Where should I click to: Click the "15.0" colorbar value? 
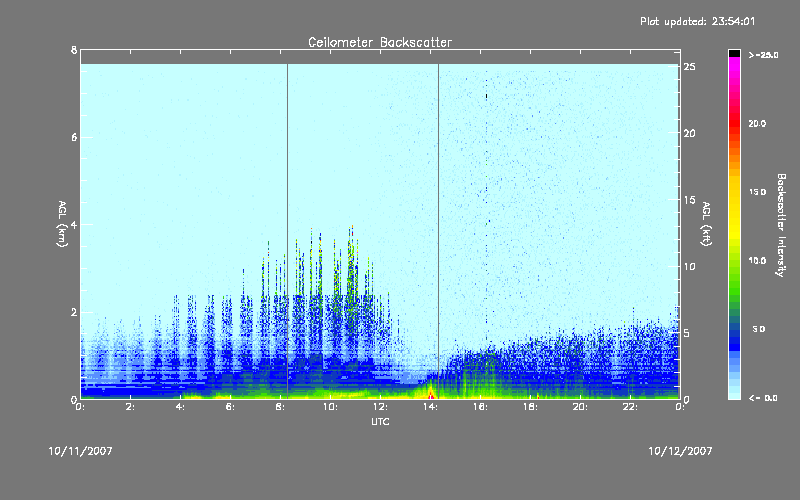[x=757, y=192]
